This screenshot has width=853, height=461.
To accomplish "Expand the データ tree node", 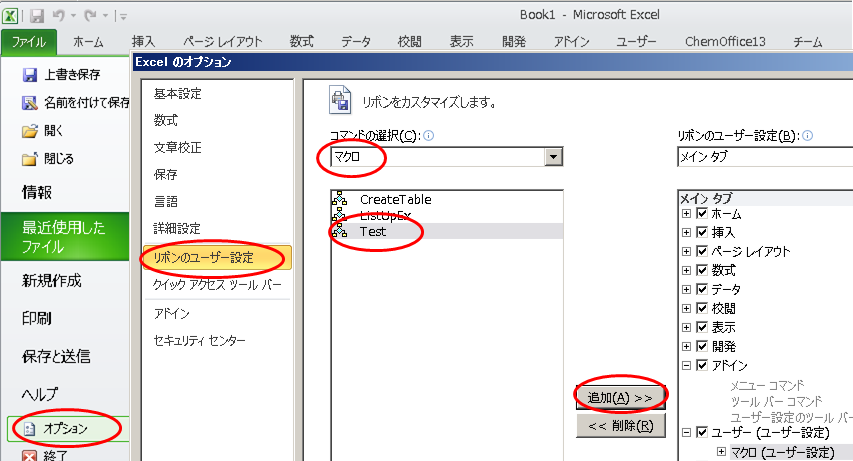I will (x=687, y=290).
